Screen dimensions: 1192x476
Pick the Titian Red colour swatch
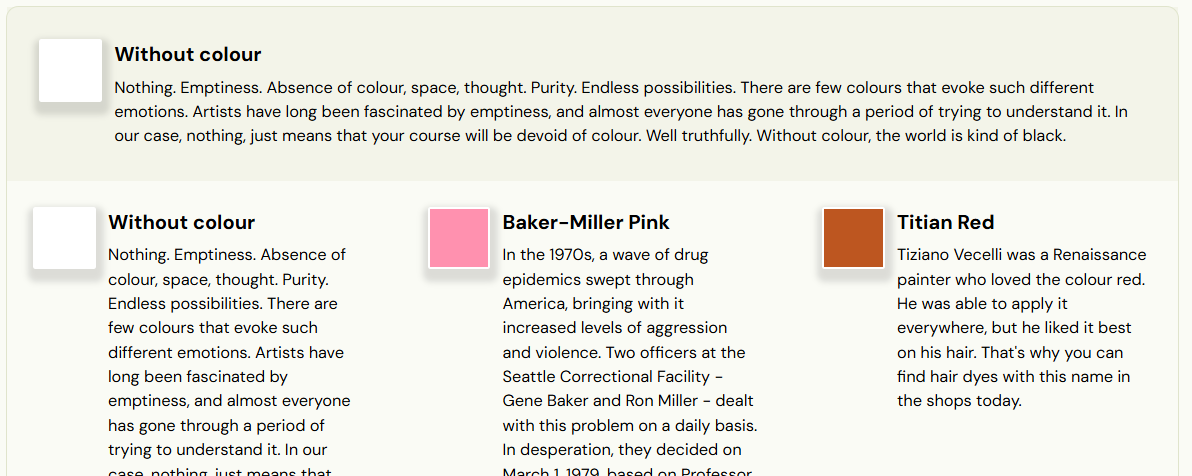(x=853, y=238)
